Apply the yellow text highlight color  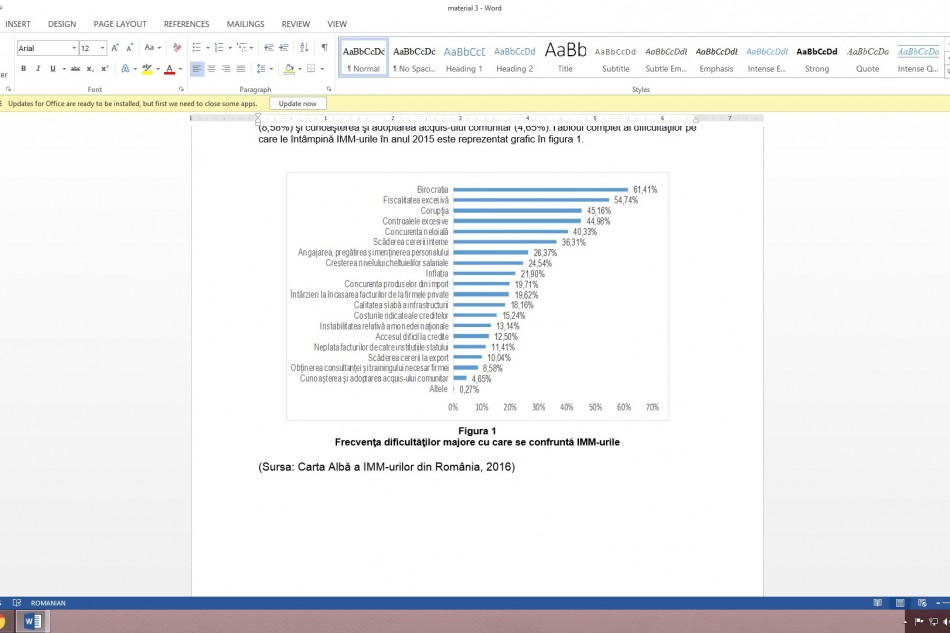[x=146, y=69]
